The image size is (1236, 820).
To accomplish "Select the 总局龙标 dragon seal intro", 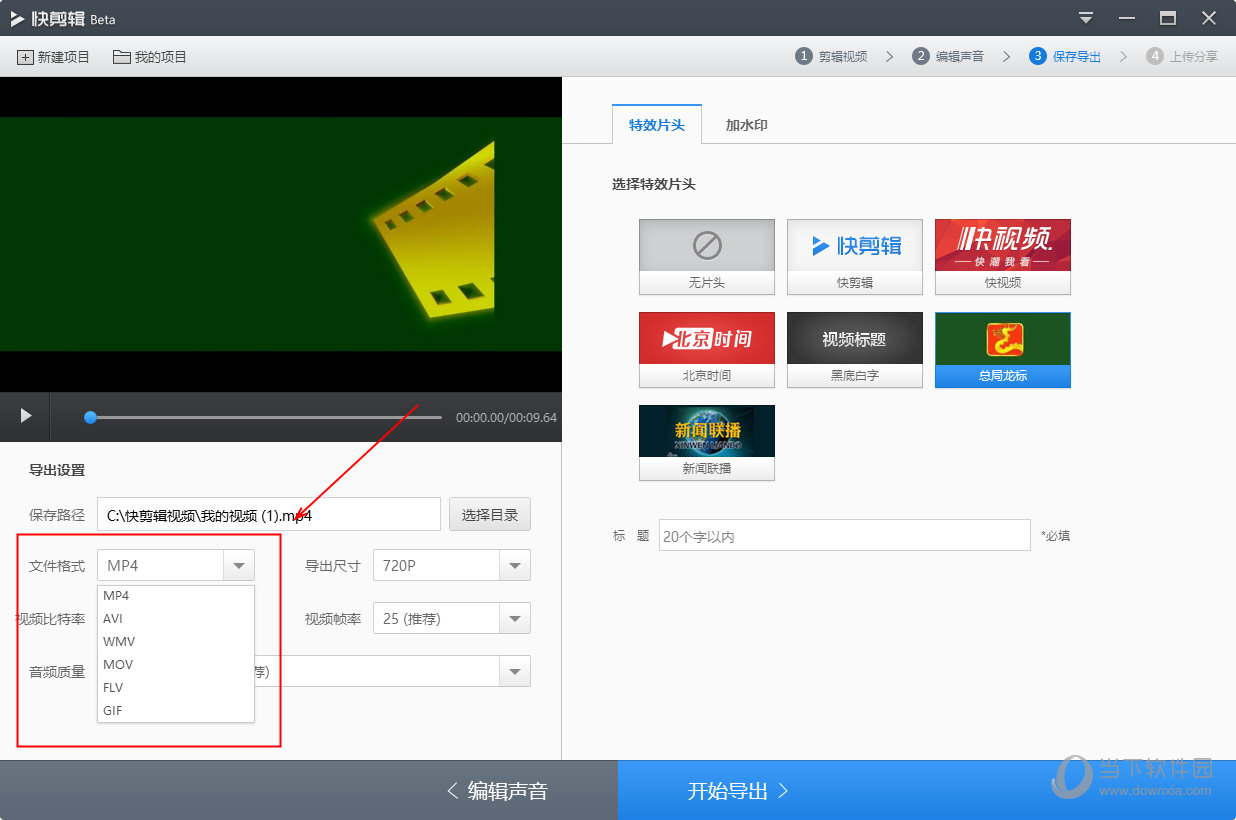I will pyautogui.click(x=1002, y=349).
